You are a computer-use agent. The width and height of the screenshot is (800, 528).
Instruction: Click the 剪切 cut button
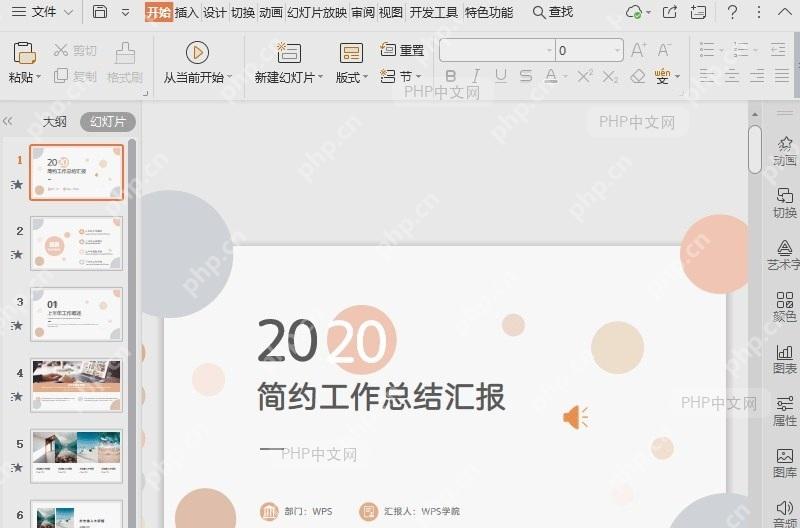[74, 50]
